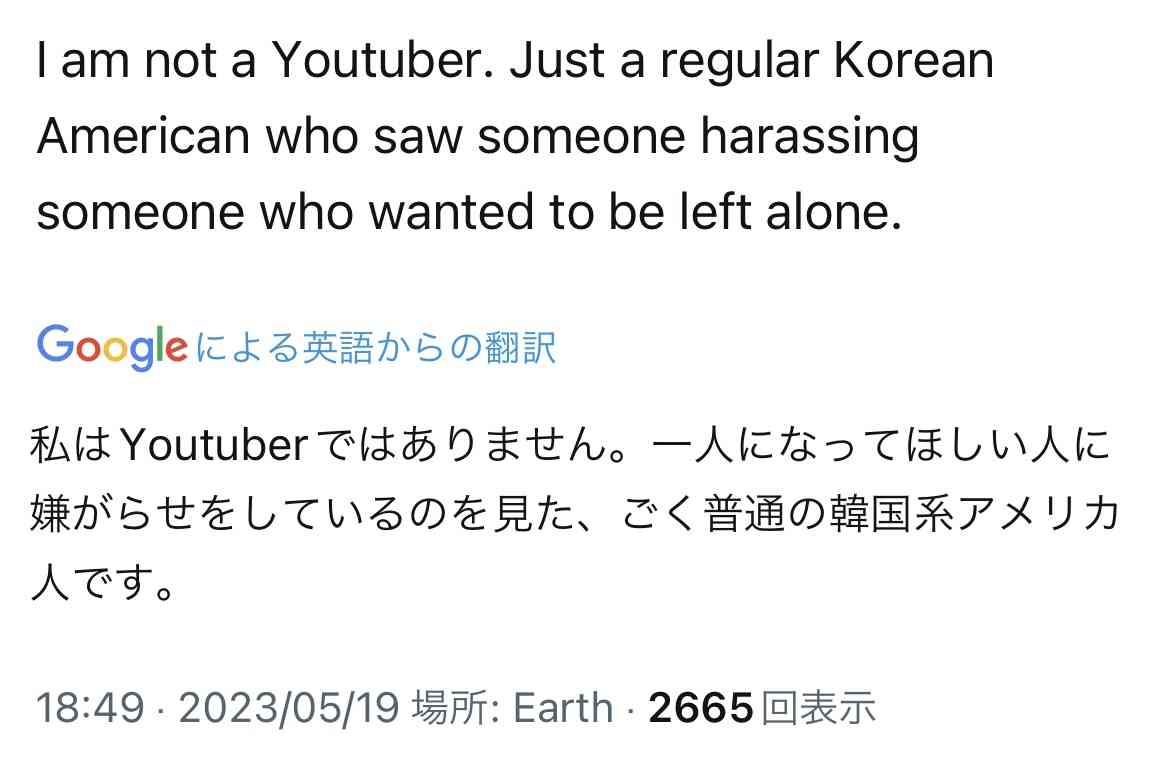Click the 'someone who wanted' text line
The height and width of the screenshot is (759, 1169).
pyautogui.click(x=285, y=211)
